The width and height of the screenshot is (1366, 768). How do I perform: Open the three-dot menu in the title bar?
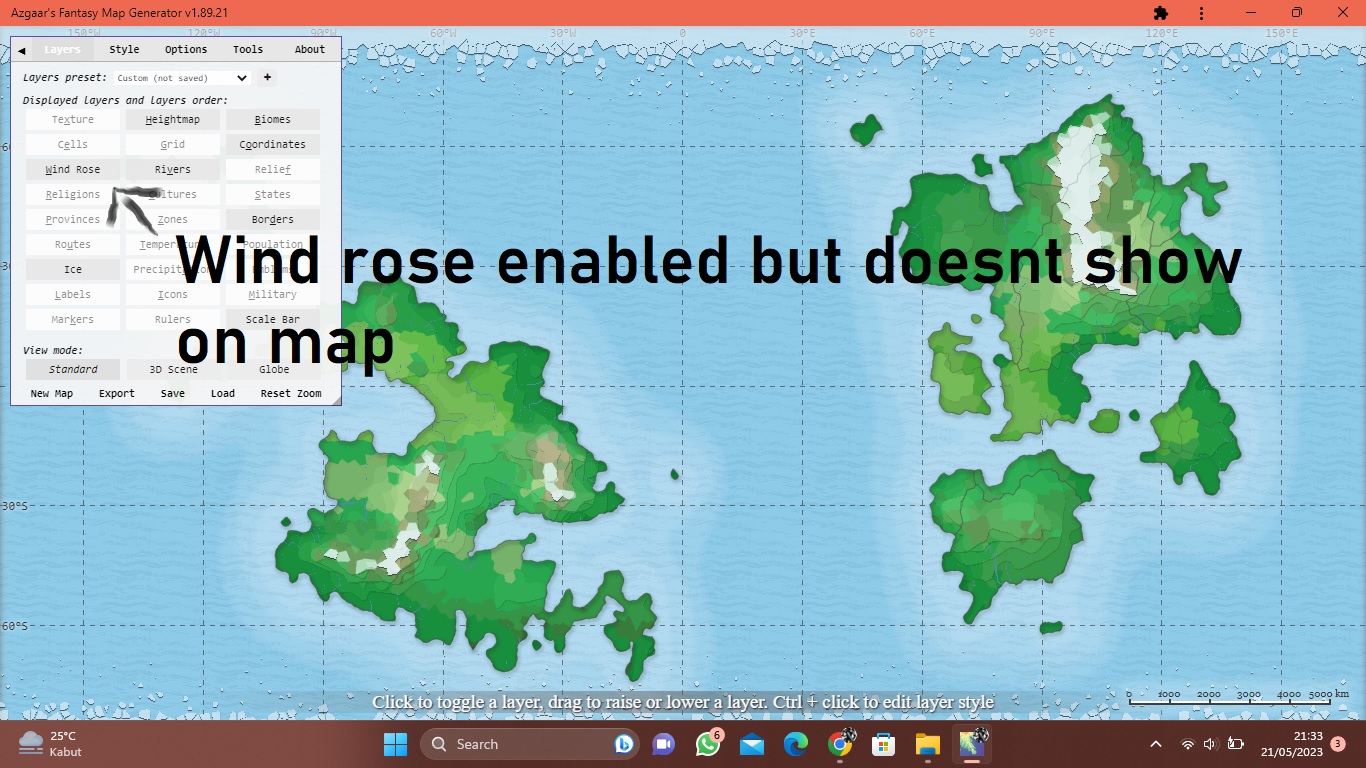(x=1200, y=13)
